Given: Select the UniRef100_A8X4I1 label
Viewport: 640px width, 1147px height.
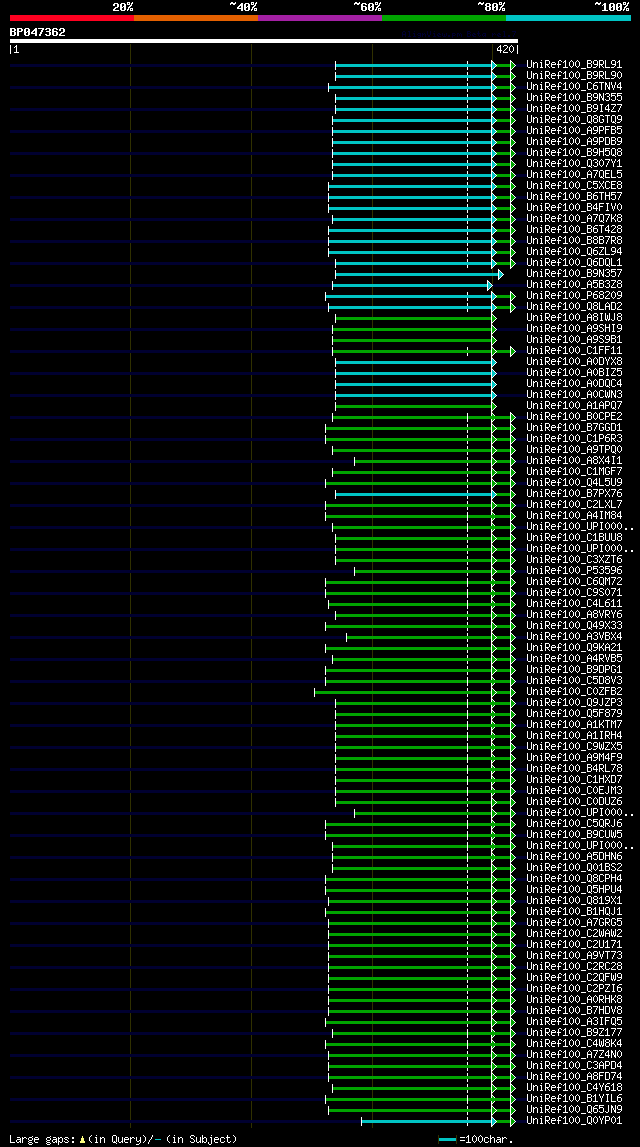Looking at the screenshot, I should coord(574,460).
